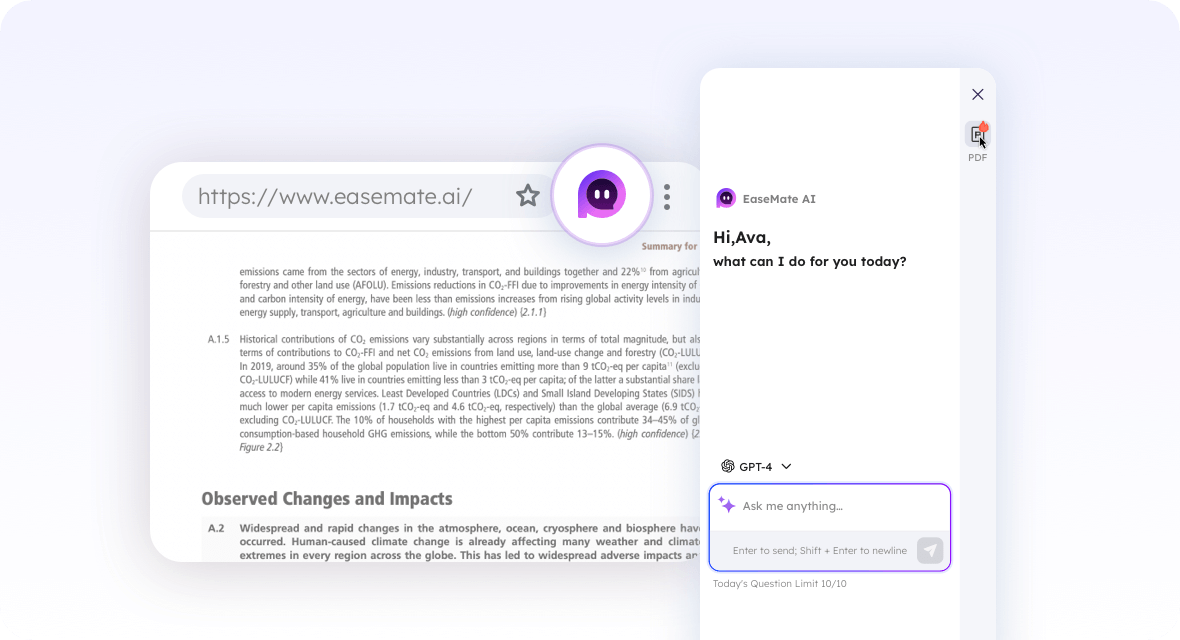The image size is (1180, 640).
Task: Close the EaseMate side panel
Action: point(978,95)
